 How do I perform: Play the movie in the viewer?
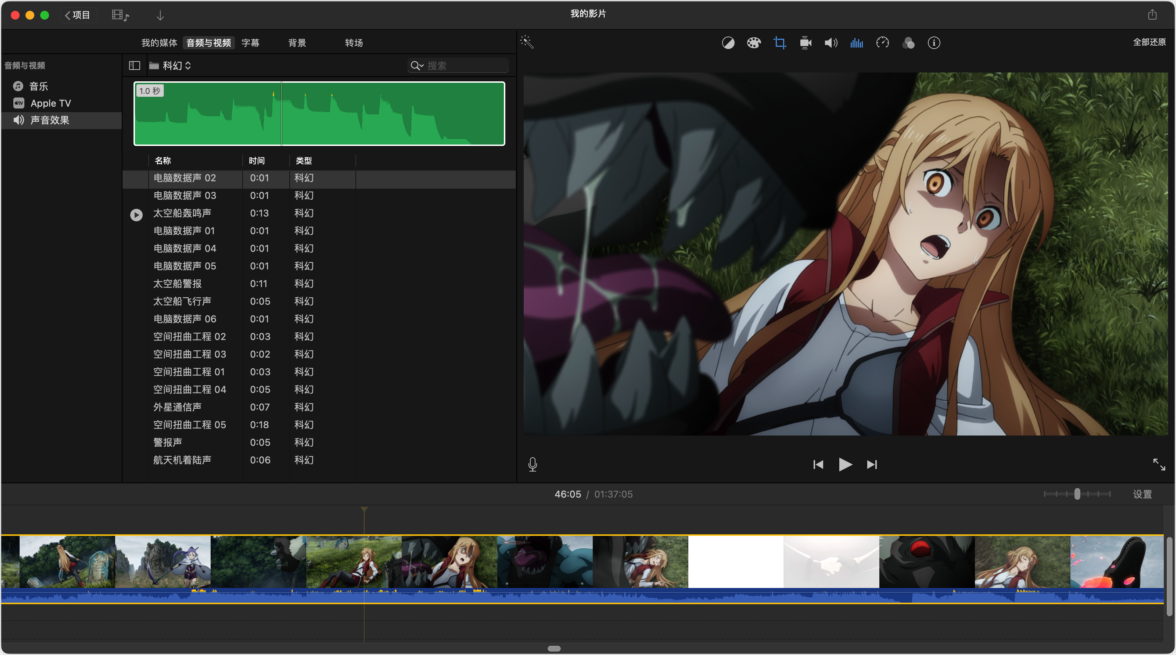[x=845, y=464]
